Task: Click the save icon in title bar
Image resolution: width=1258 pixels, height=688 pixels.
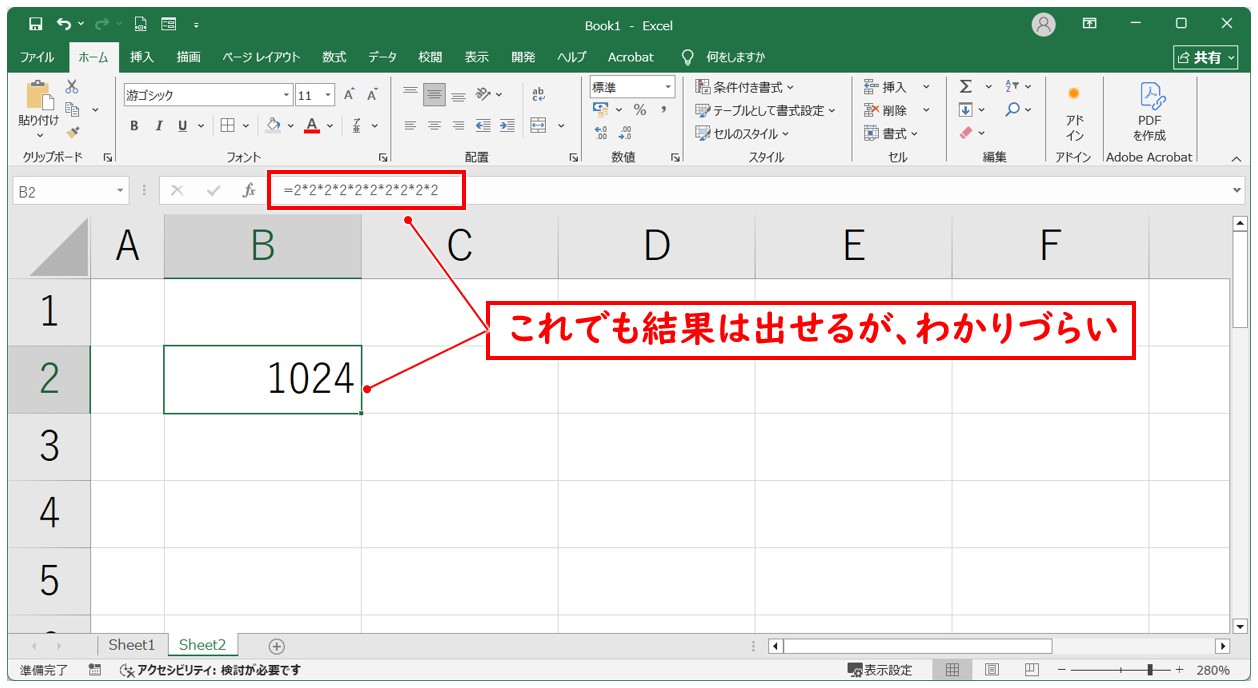Action: 36,24
